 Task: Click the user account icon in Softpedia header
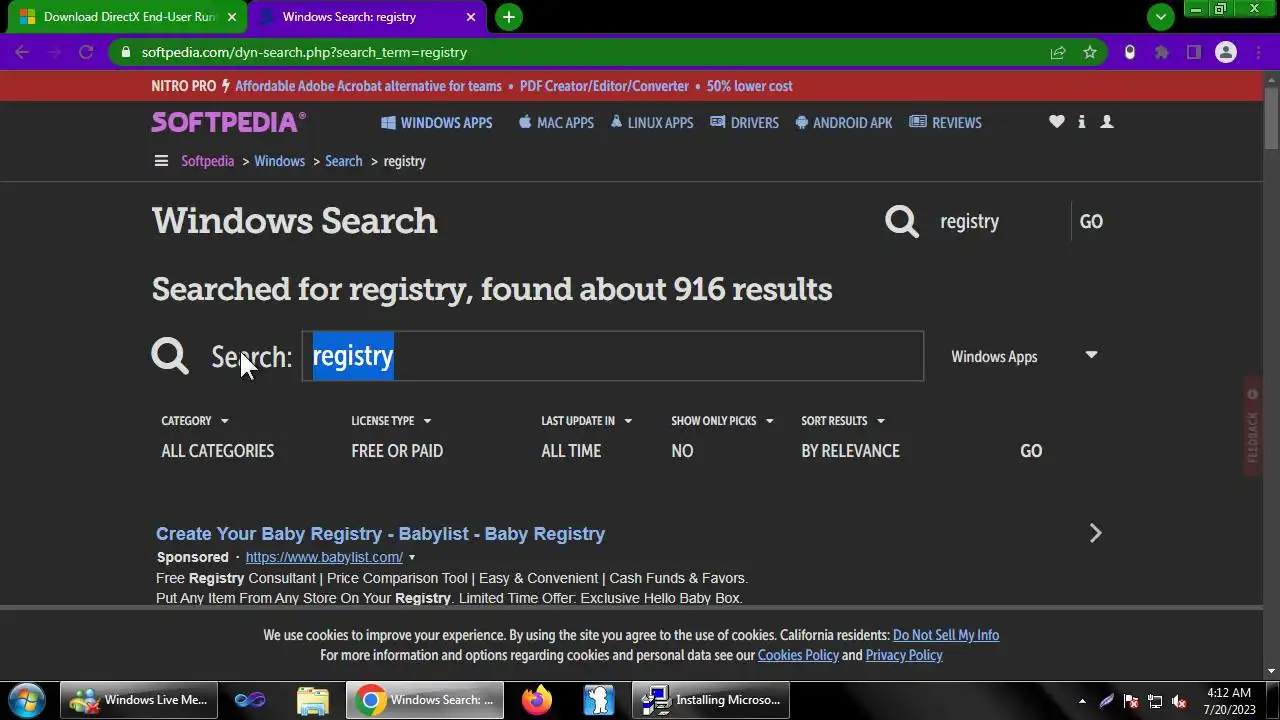(1107, 122)
